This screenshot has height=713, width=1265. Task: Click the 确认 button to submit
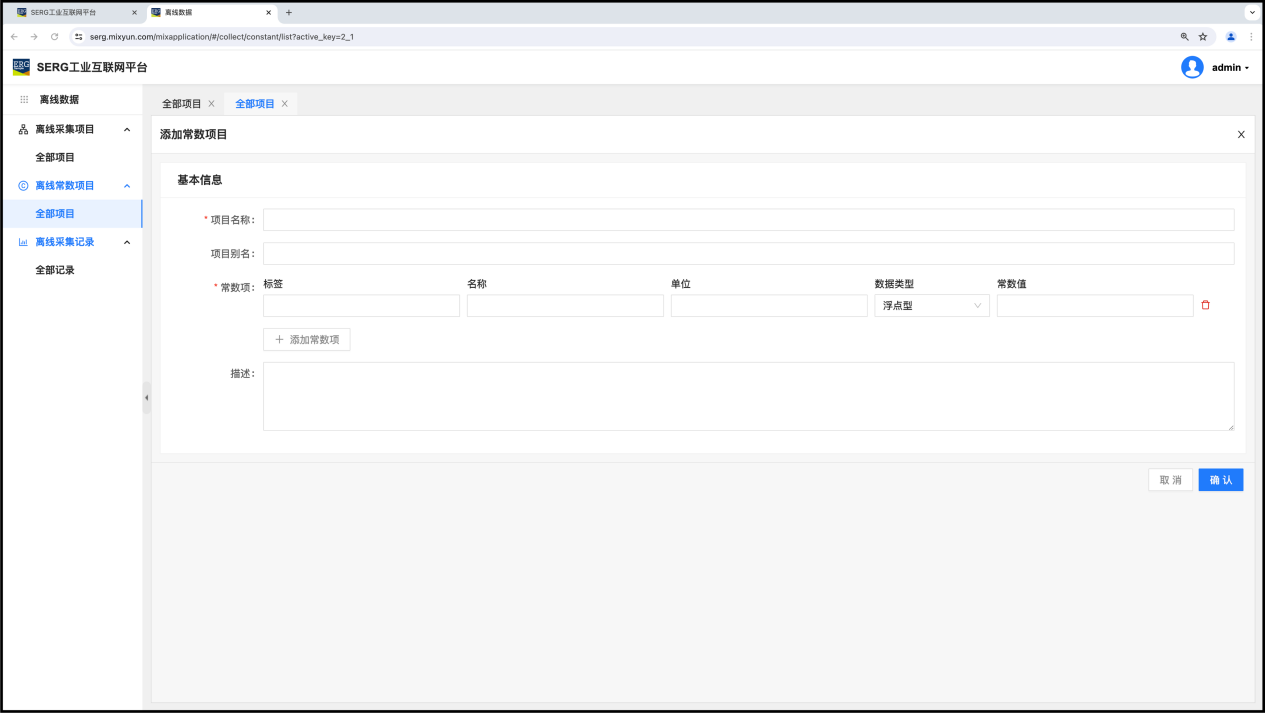(1220, 480)
